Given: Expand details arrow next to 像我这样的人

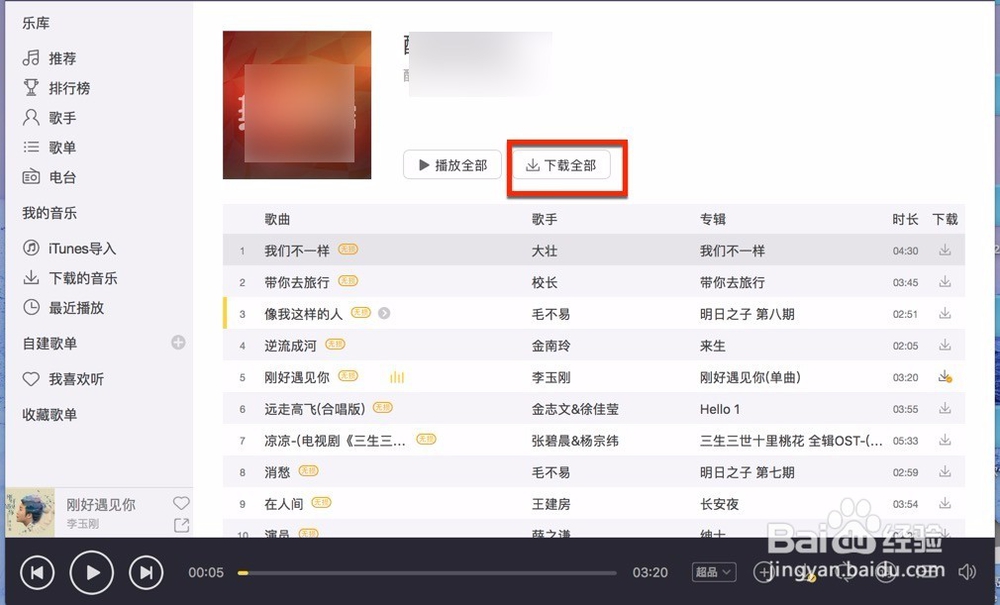Looking at the screenshot, I should tap(385, 313).
